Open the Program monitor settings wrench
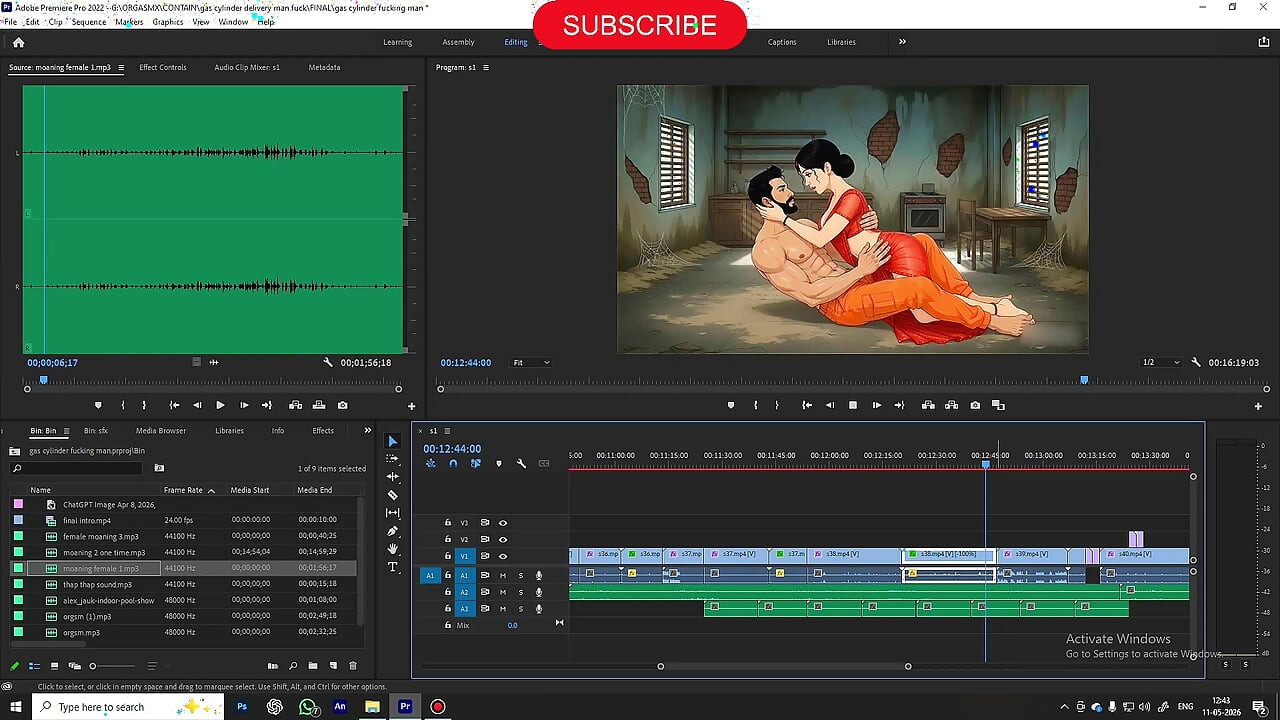This screenshot has width=1280, height=720. 1194,363
